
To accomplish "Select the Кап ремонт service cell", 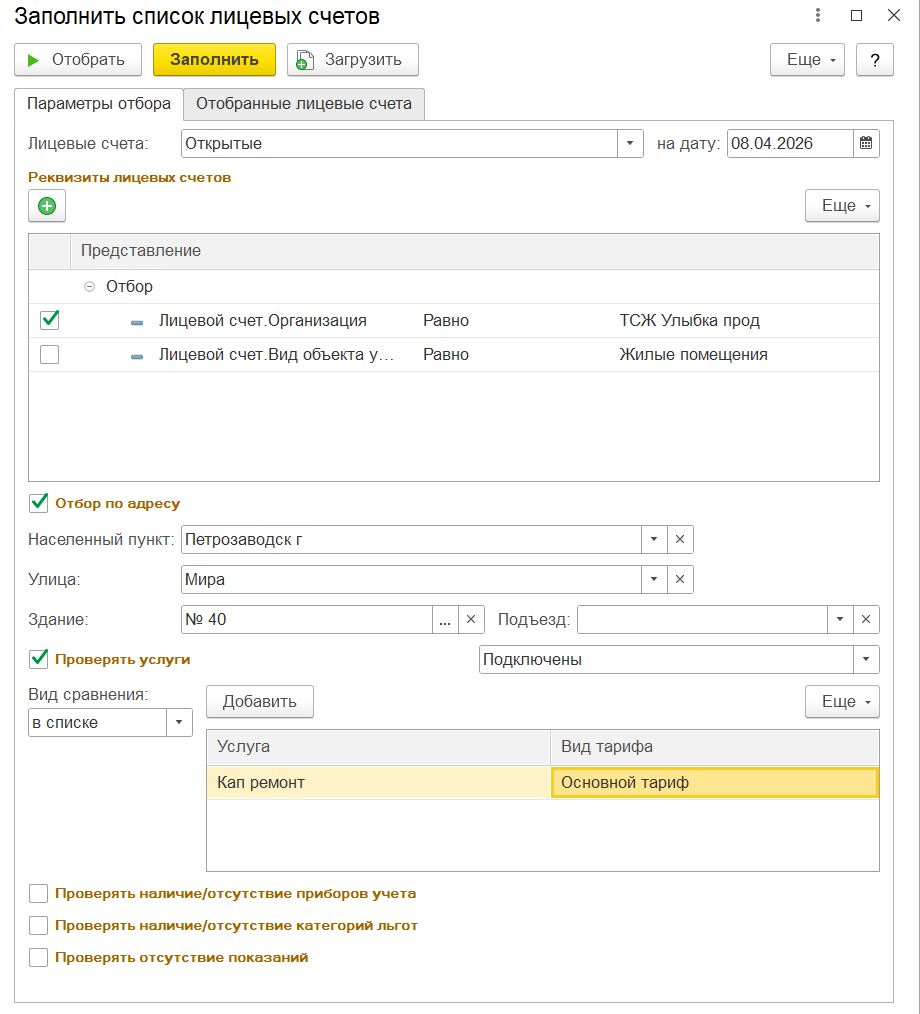I will tap(377, 782).
